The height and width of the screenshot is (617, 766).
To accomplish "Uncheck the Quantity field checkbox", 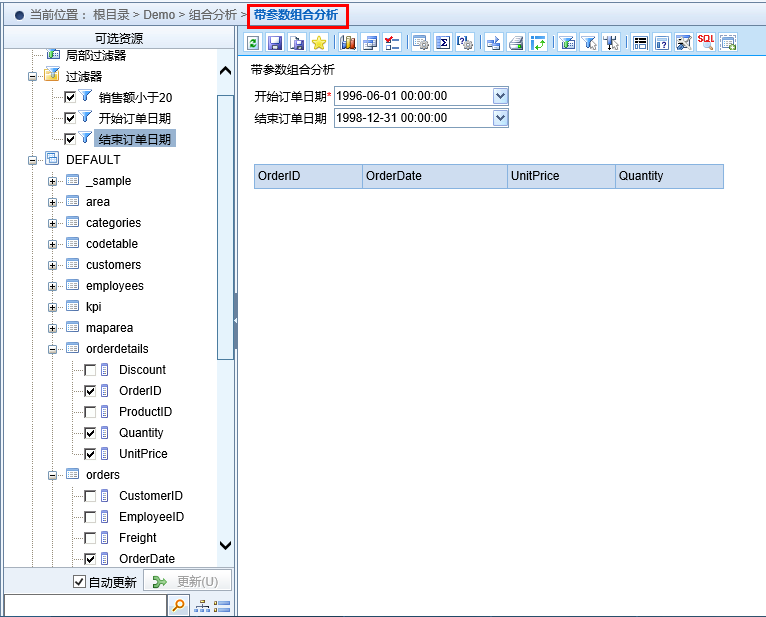I will [90, 433].
